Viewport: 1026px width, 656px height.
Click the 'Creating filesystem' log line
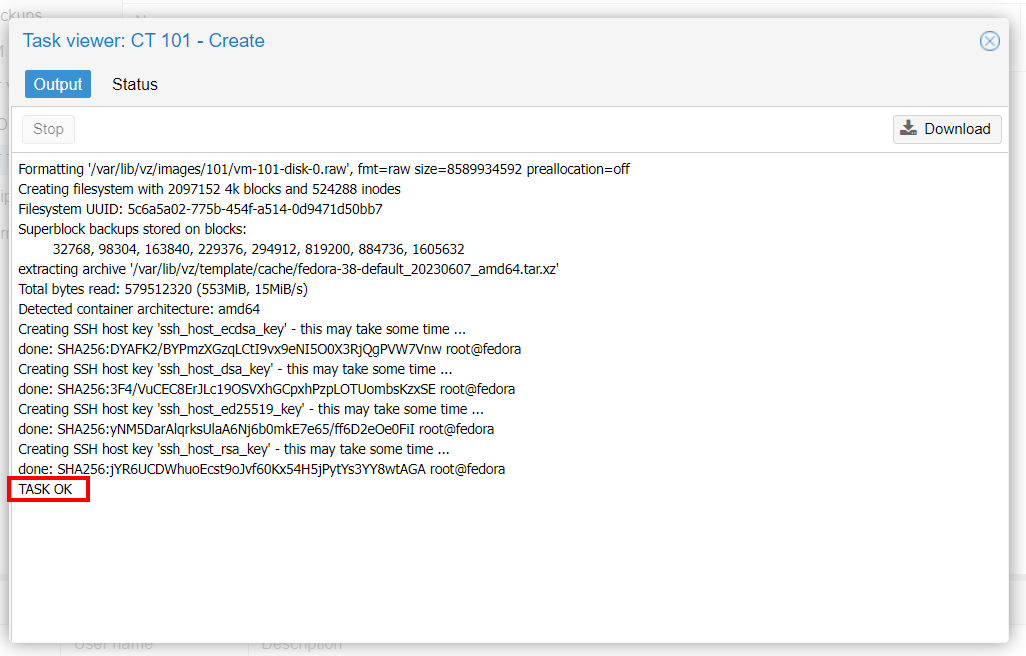(x=209, y=189)
